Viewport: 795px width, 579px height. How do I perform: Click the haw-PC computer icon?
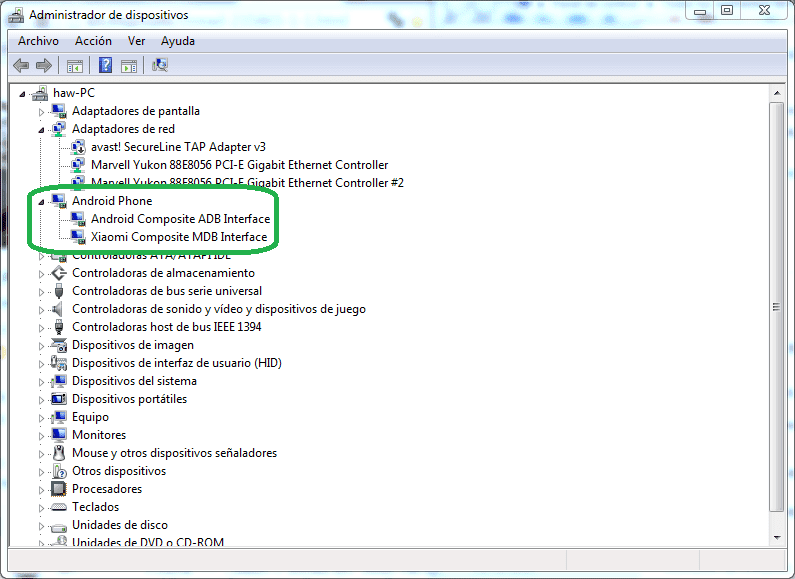tap(40, 93)
